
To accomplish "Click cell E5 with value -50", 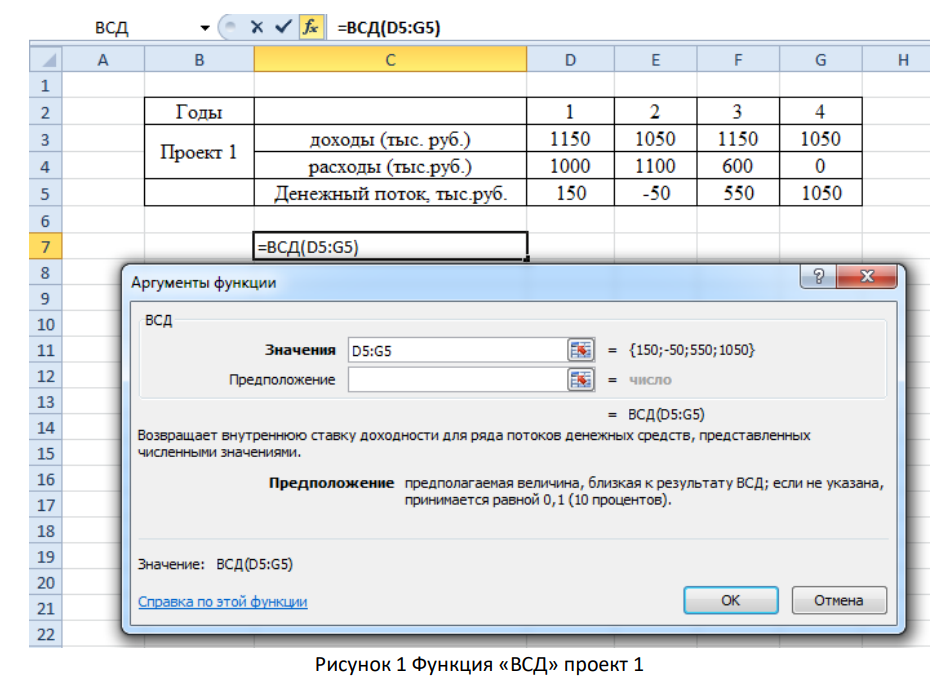I will [x=655, y=193].
